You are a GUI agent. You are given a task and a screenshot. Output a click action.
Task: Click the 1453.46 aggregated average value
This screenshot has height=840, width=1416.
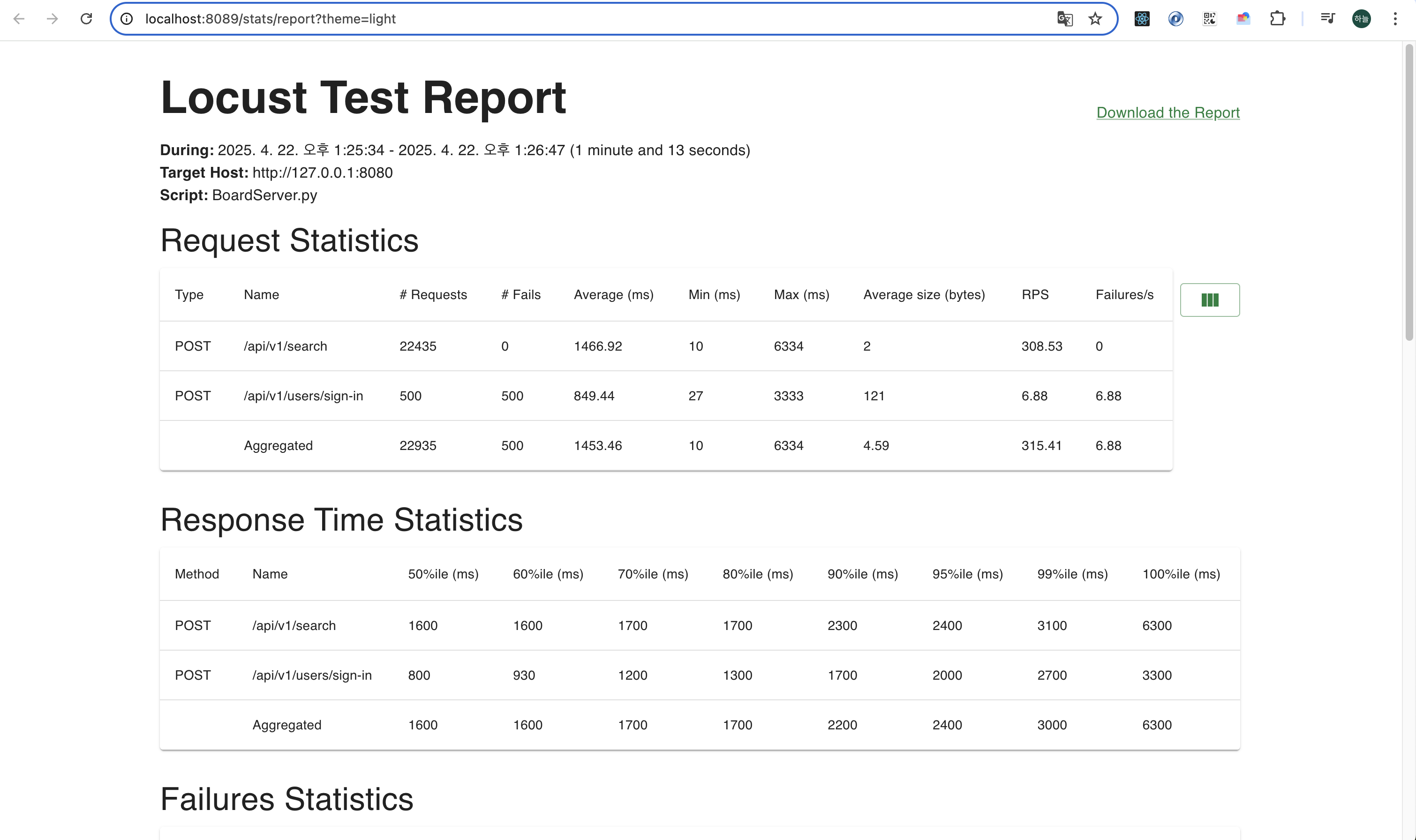click(598, 446)
